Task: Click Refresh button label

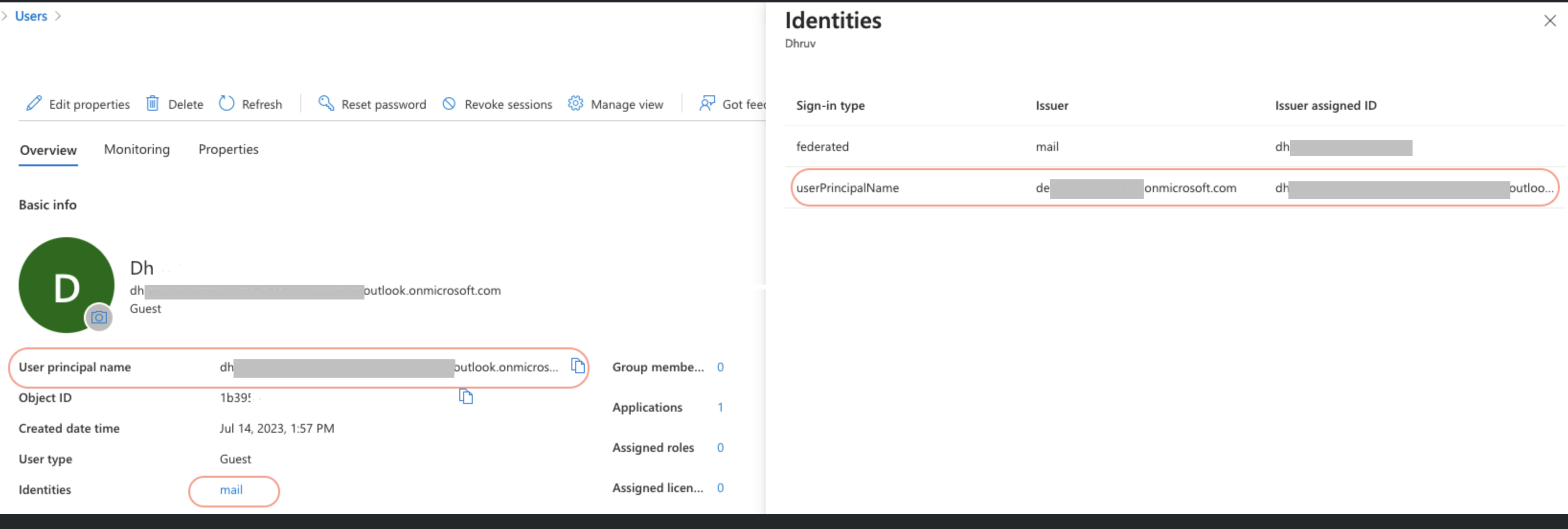Action: (262, 105)
